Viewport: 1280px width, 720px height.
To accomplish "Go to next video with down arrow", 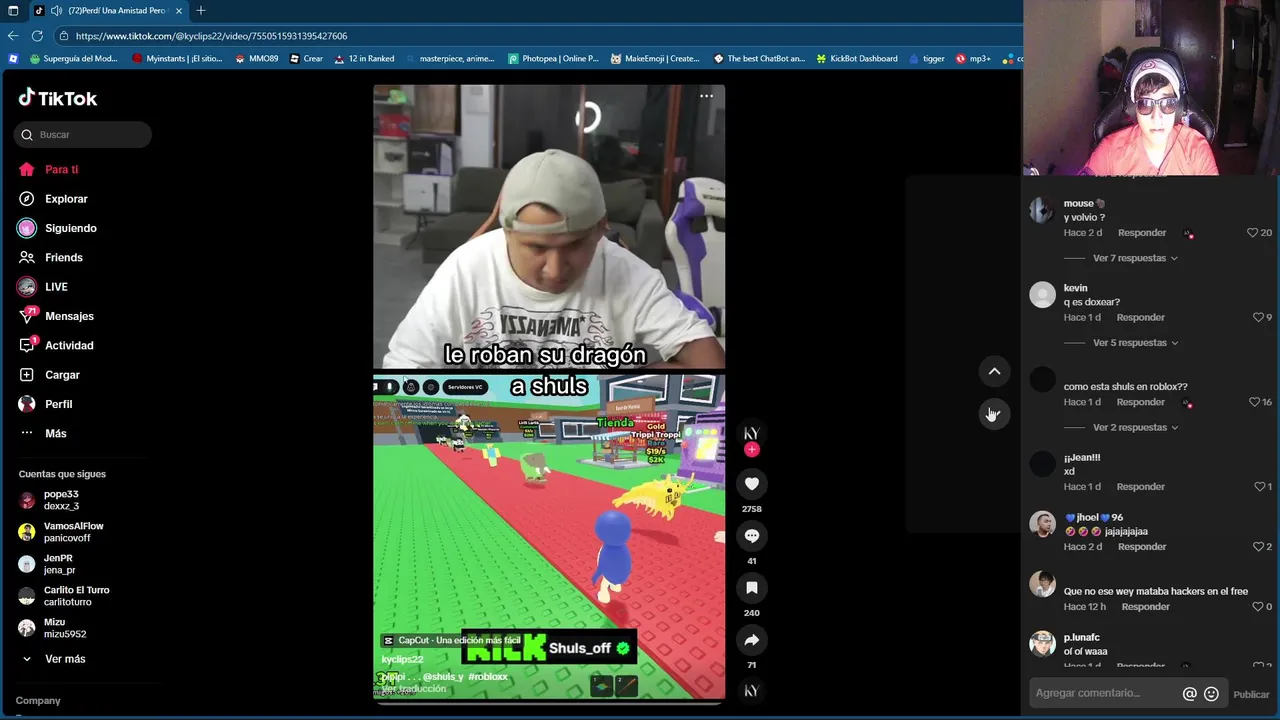I will point(995,413).
